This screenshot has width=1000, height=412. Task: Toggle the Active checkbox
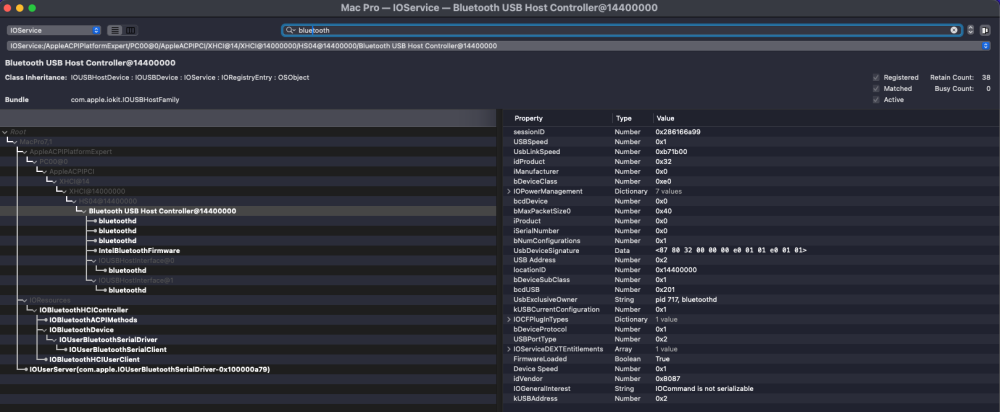(876, 99)
